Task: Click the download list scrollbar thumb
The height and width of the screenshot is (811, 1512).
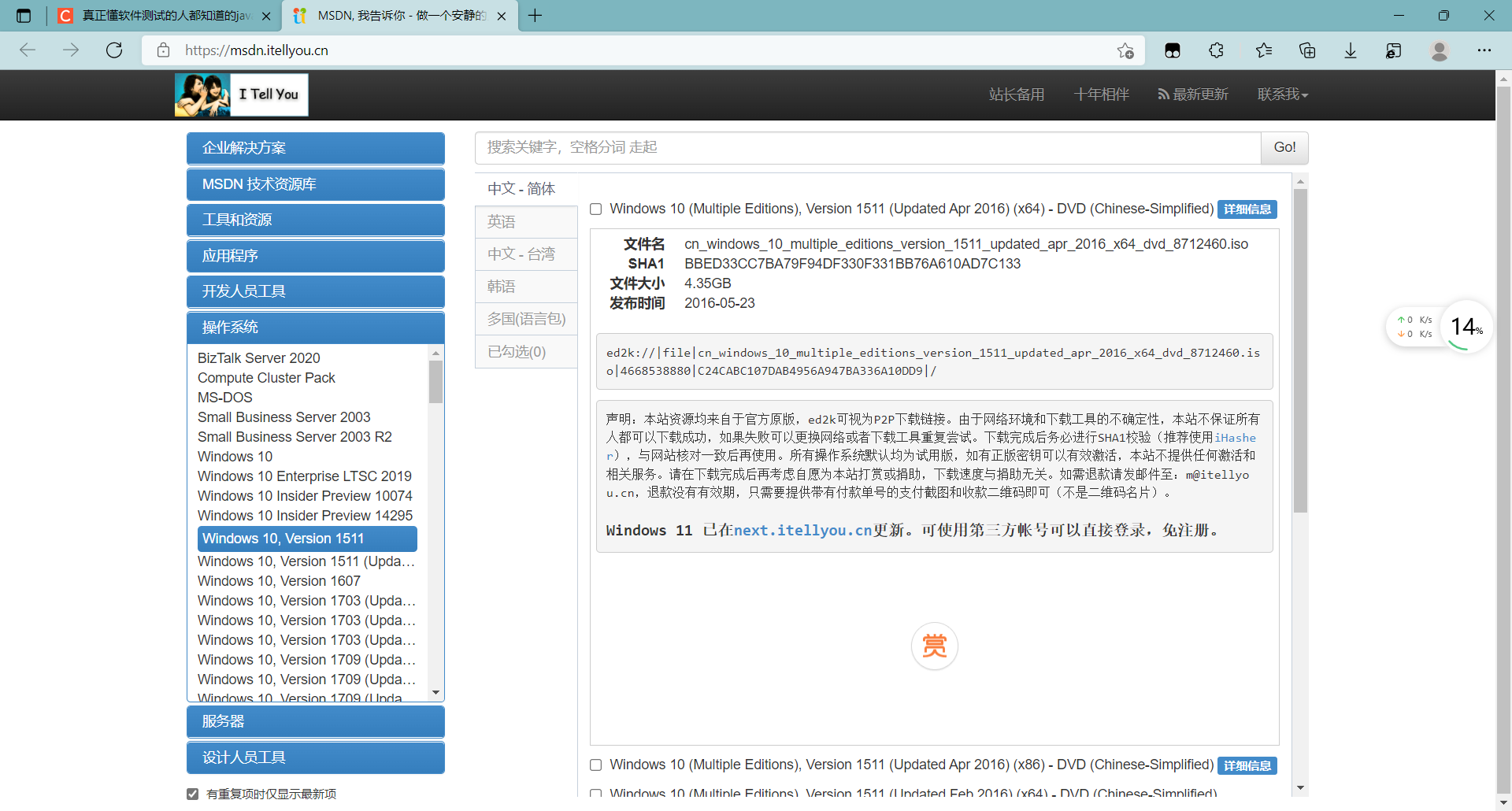Action: 1300,350
